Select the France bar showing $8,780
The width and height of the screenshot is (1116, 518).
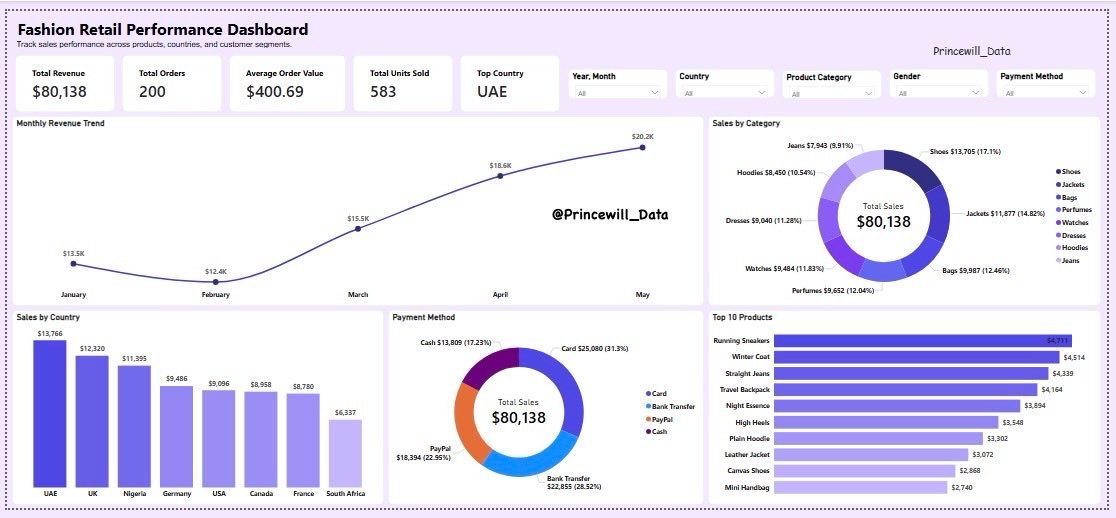[303, 440]
